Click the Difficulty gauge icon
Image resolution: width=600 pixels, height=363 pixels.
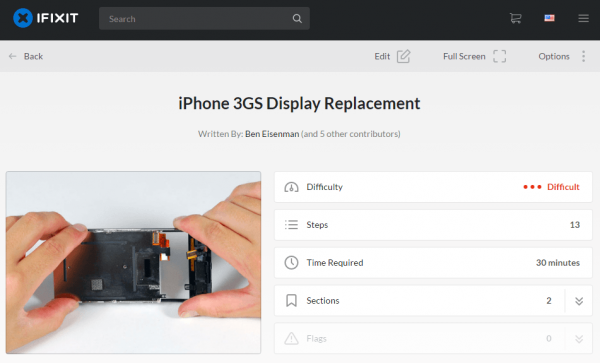tap(291, 187)
